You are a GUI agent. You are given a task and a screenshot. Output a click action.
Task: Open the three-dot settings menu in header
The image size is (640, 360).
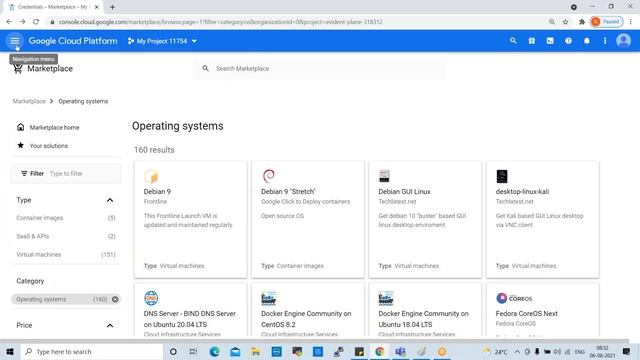pos(605,41)
